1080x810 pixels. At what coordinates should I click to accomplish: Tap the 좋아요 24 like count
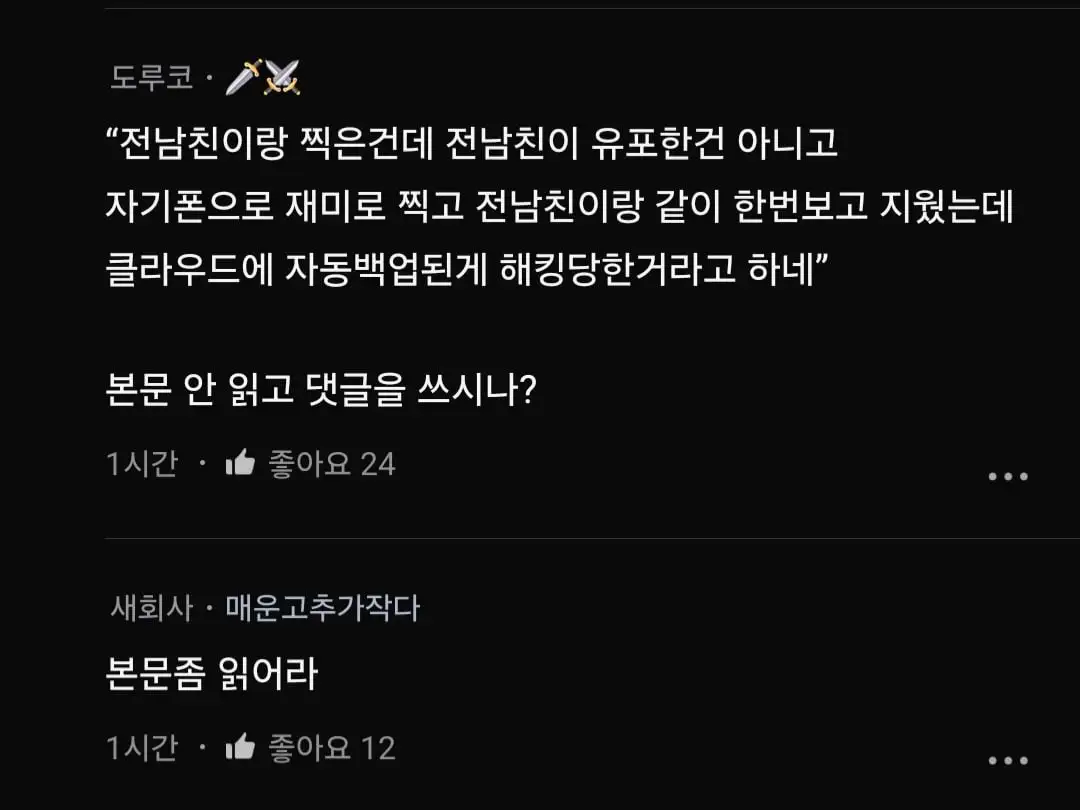click(332, 464)
